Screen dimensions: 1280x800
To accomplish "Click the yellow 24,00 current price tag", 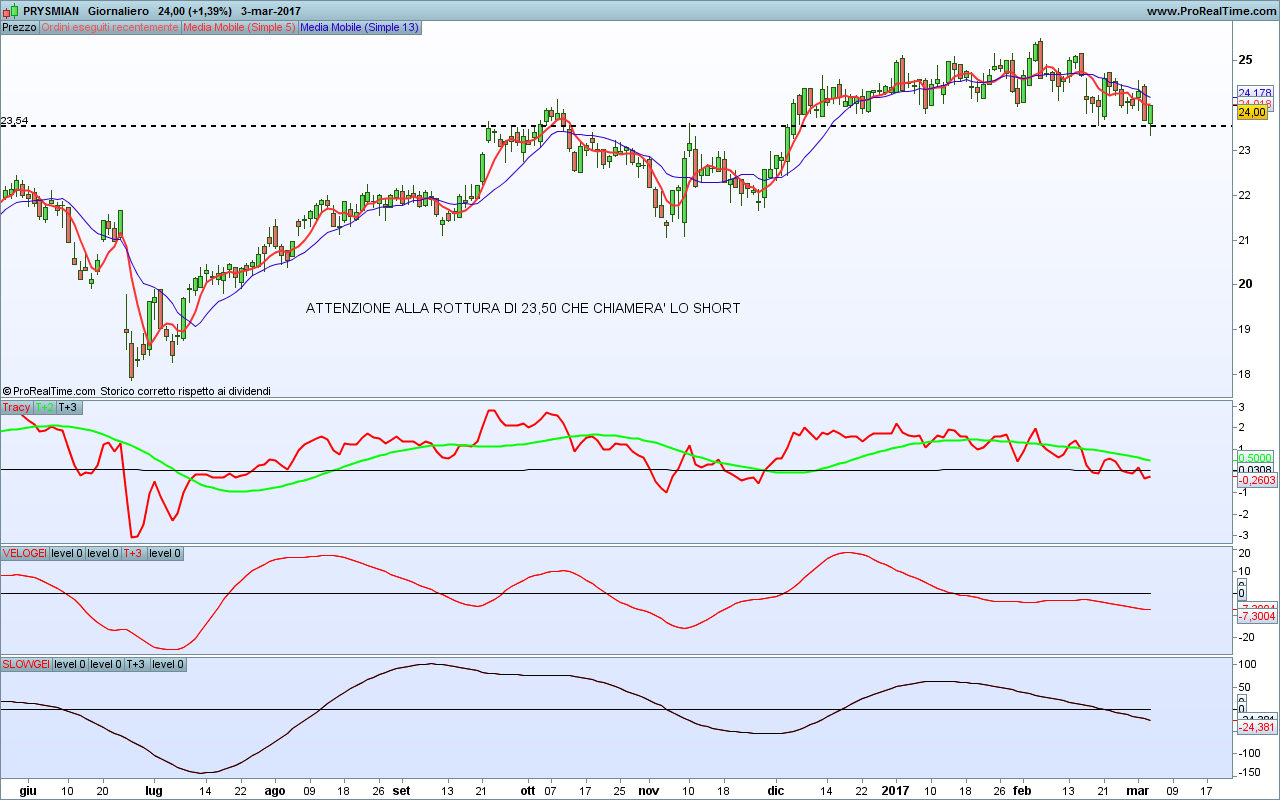I will pos(1252,113).
